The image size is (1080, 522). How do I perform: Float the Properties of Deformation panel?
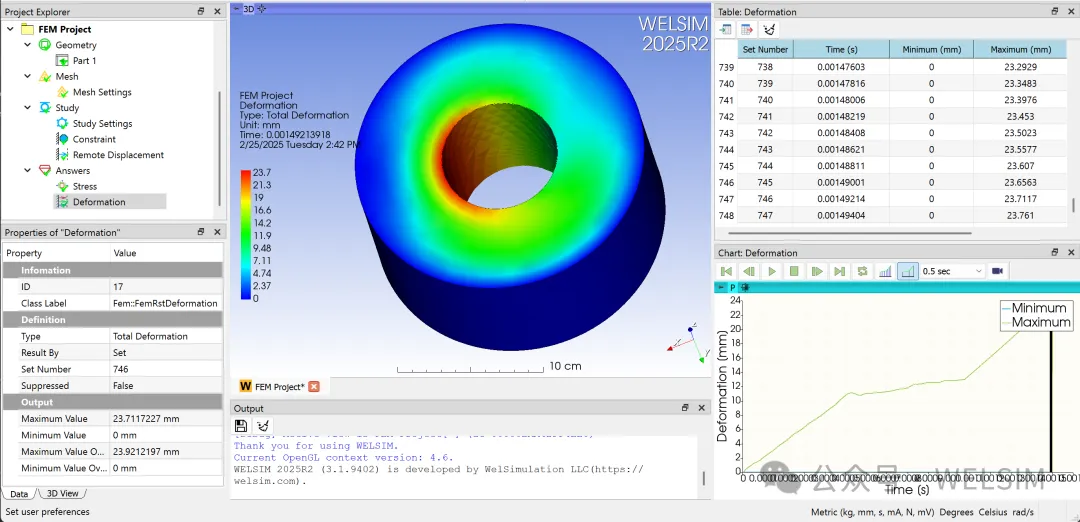pos(201,232)
